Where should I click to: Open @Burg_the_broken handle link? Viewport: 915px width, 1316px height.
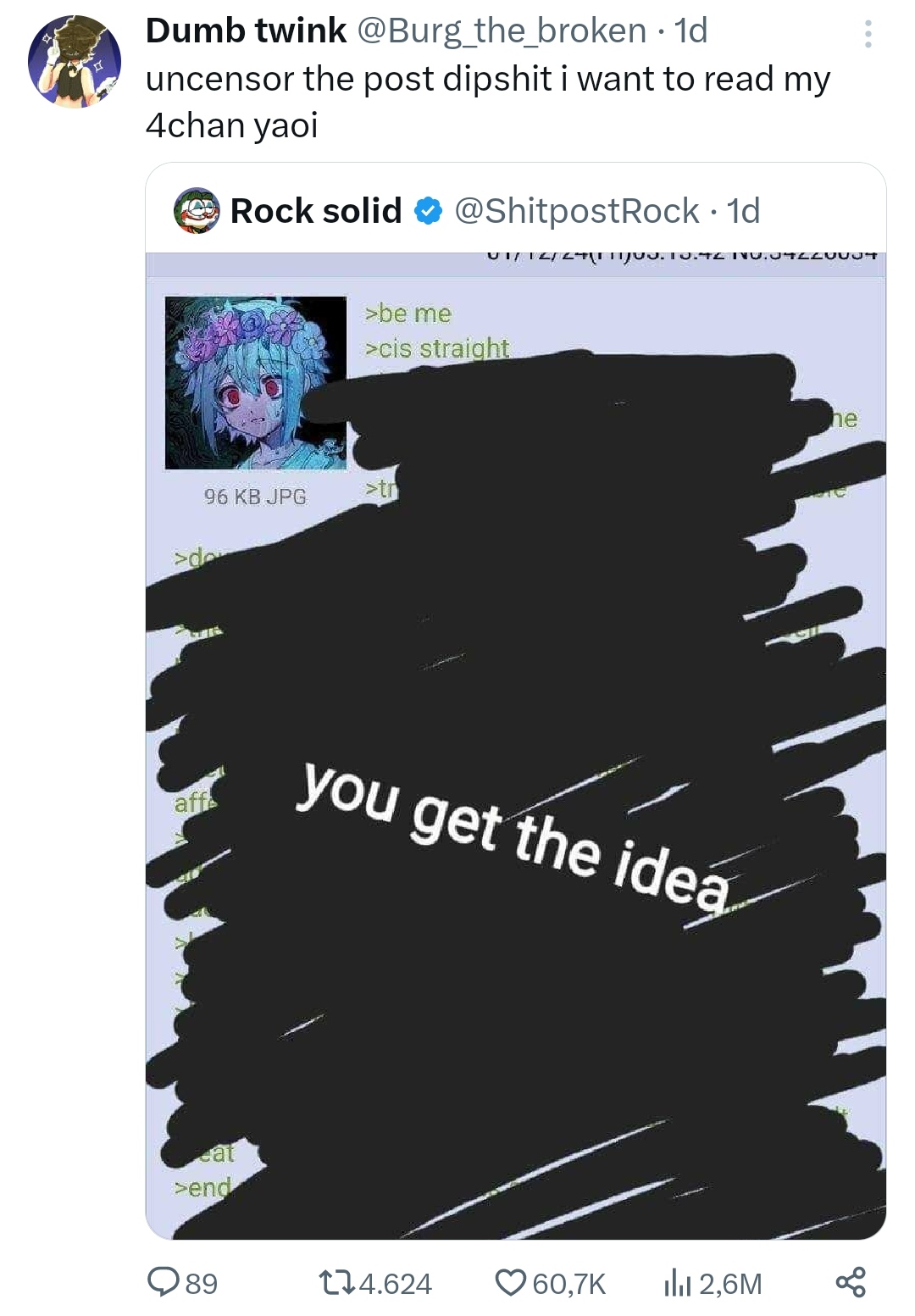point(502,32)
